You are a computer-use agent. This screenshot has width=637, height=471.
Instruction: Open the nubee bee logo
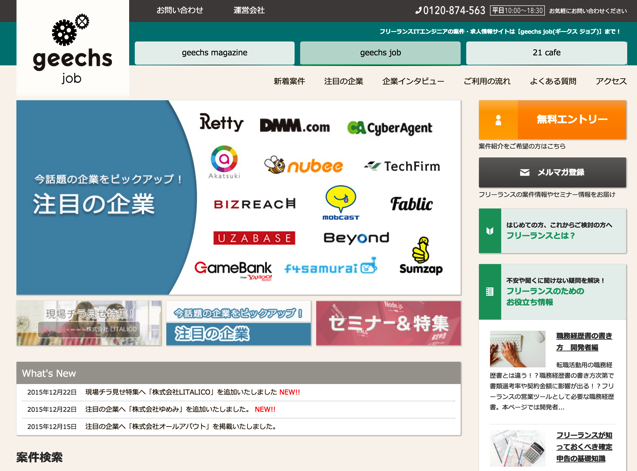tap(303, 165)
